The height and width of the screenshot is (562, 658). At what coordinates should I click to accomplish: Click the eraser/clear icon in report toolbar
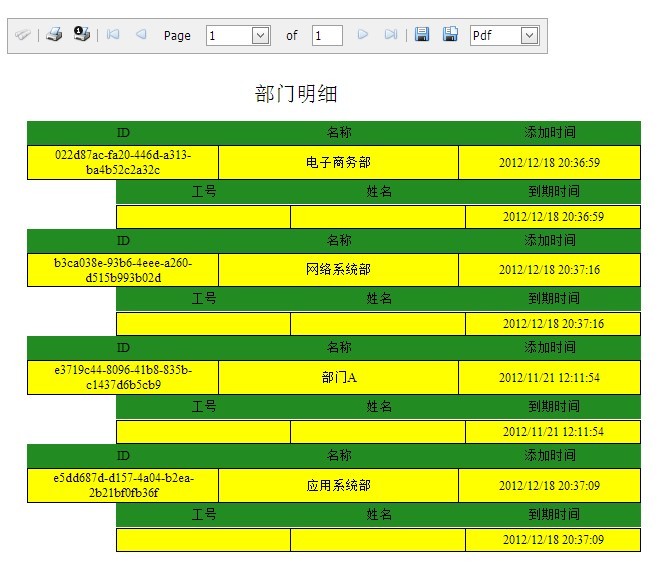pos(23,34)
